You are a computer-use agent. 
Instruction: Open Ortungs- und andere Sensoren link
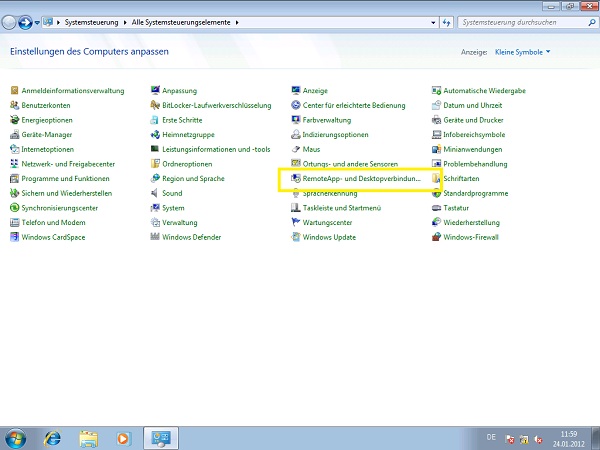350,164
